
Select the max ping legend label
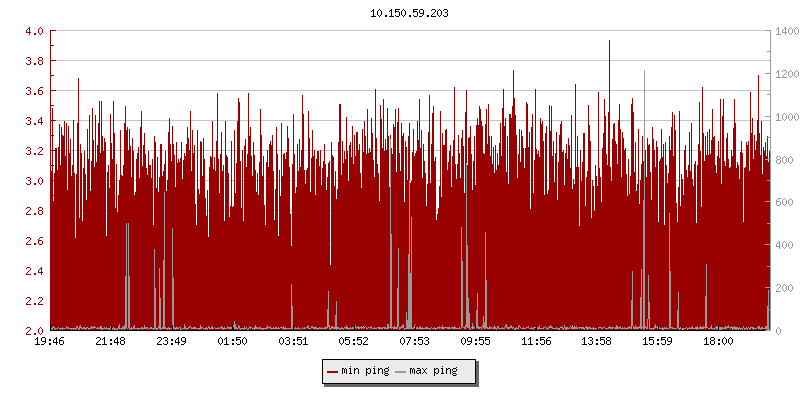click(x=433, y=371)
